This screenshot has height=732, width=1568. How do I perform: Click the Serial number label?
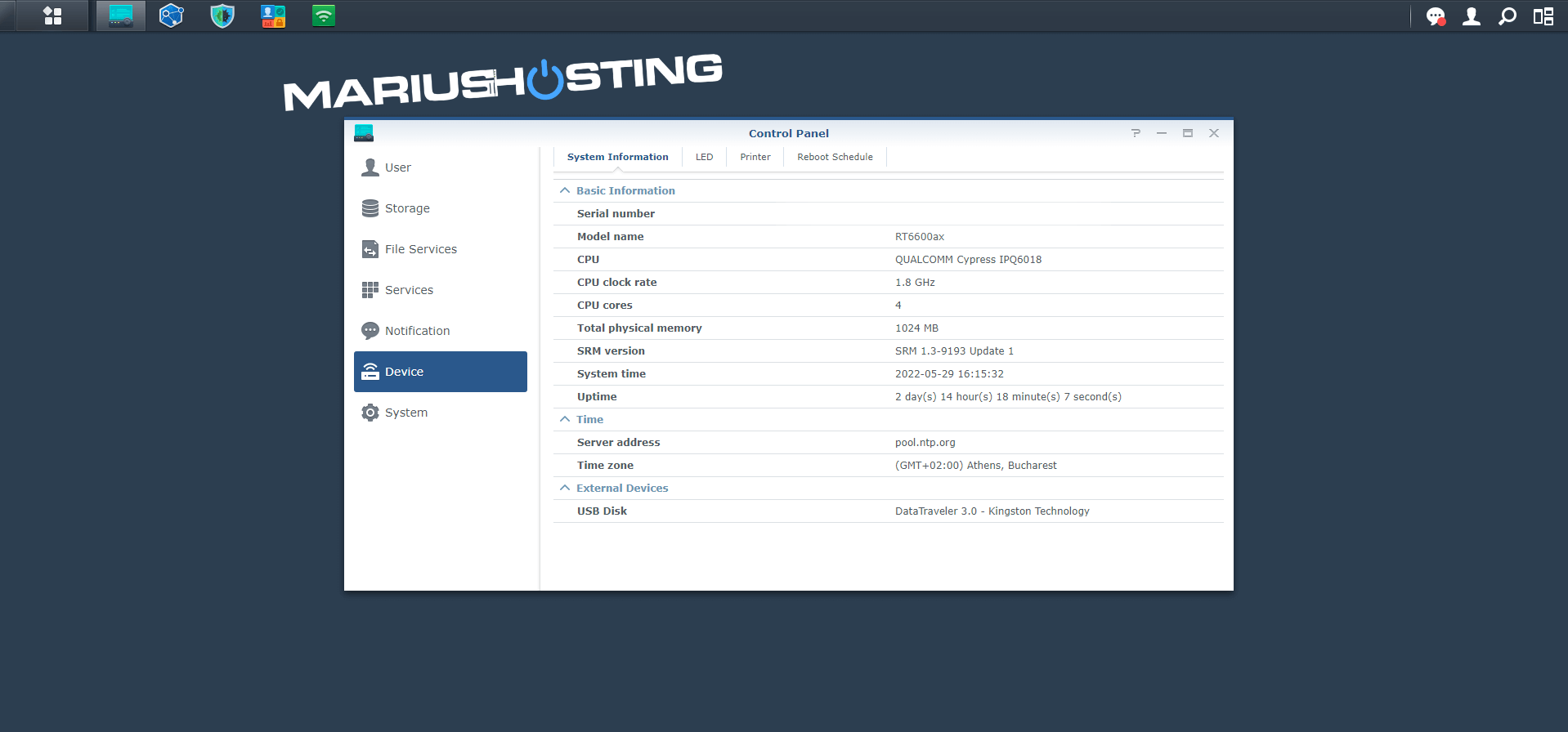[616, 214]
